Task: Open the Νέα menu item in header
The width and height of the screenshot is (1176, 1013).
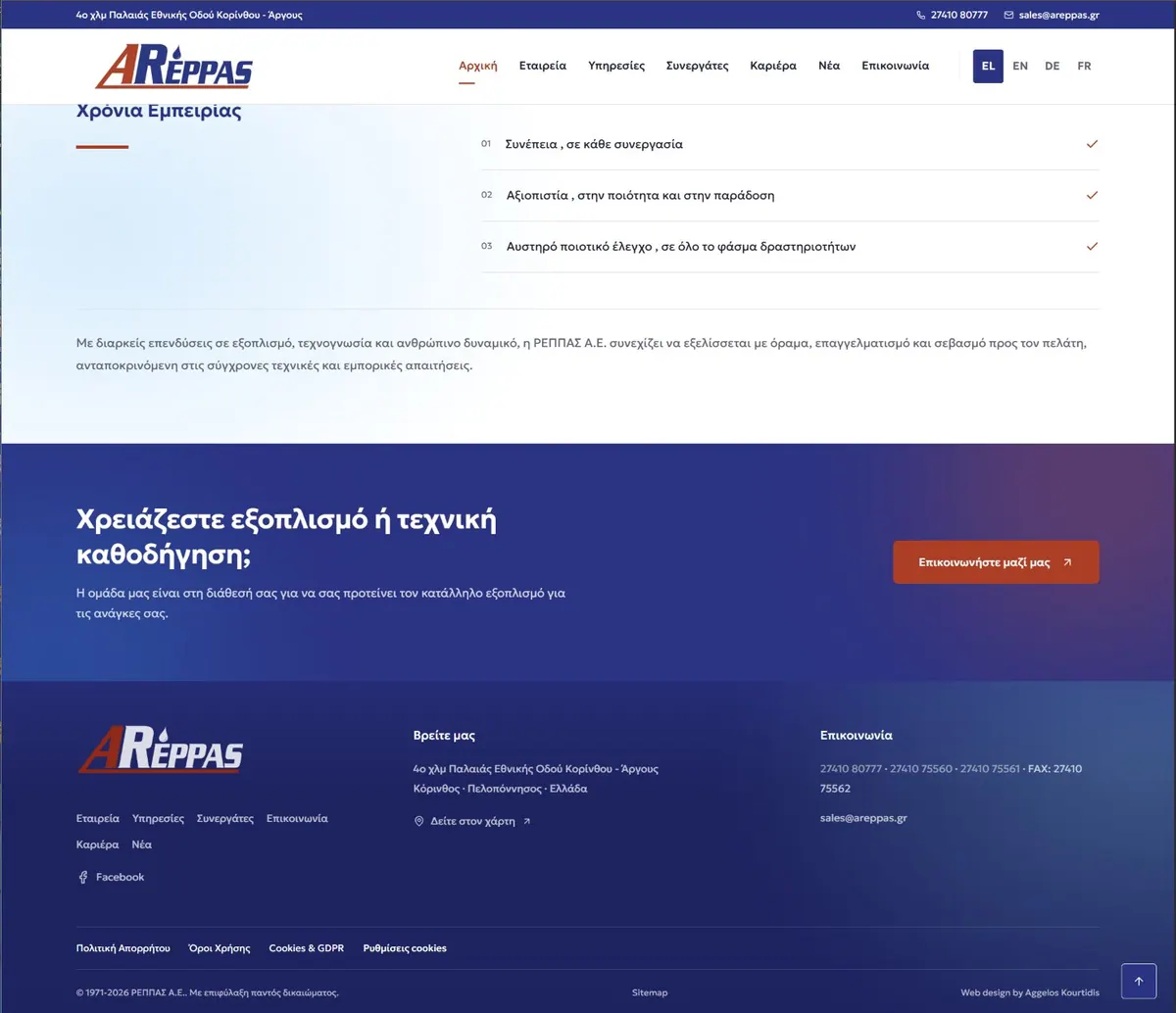Action: tap(829, 66)
